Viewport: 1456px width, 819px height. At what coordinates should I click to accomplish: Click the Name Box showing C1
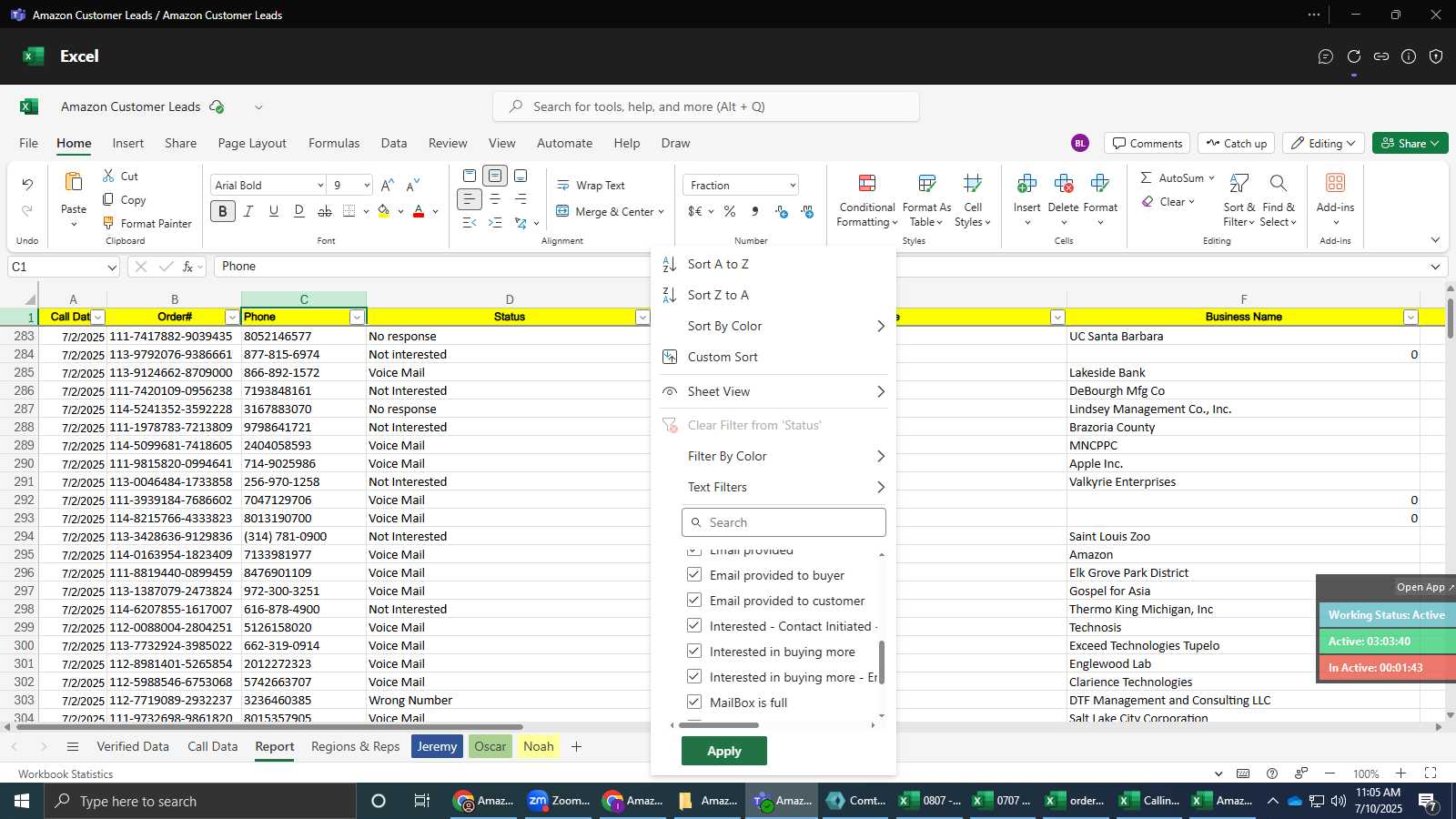click(x=63, y=267)
